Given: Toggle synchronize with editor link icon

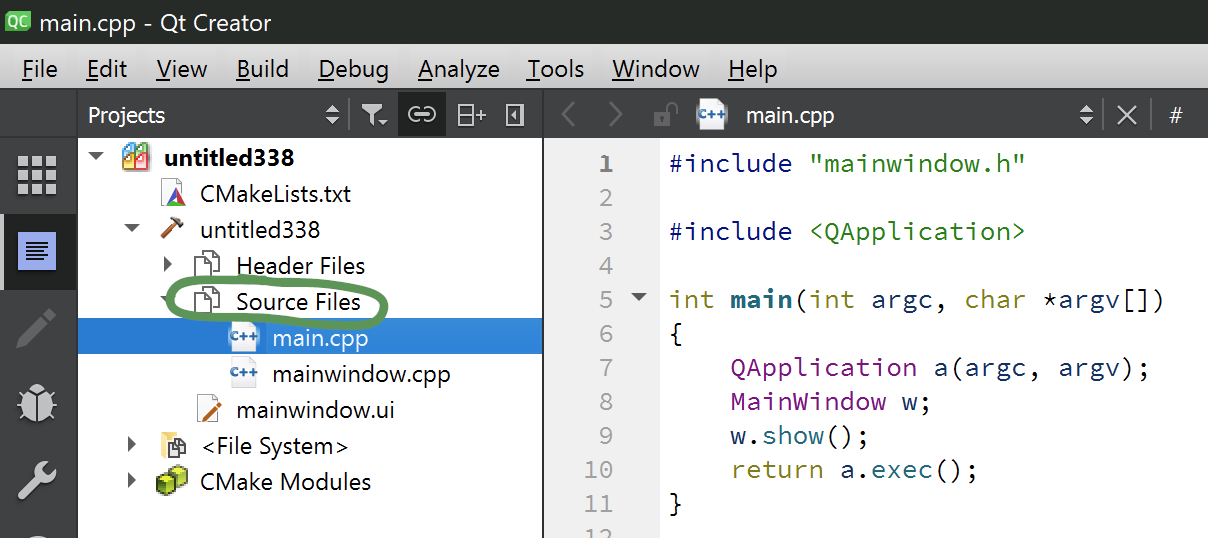Looking at the screenshot, I should (x=422, y=116).
